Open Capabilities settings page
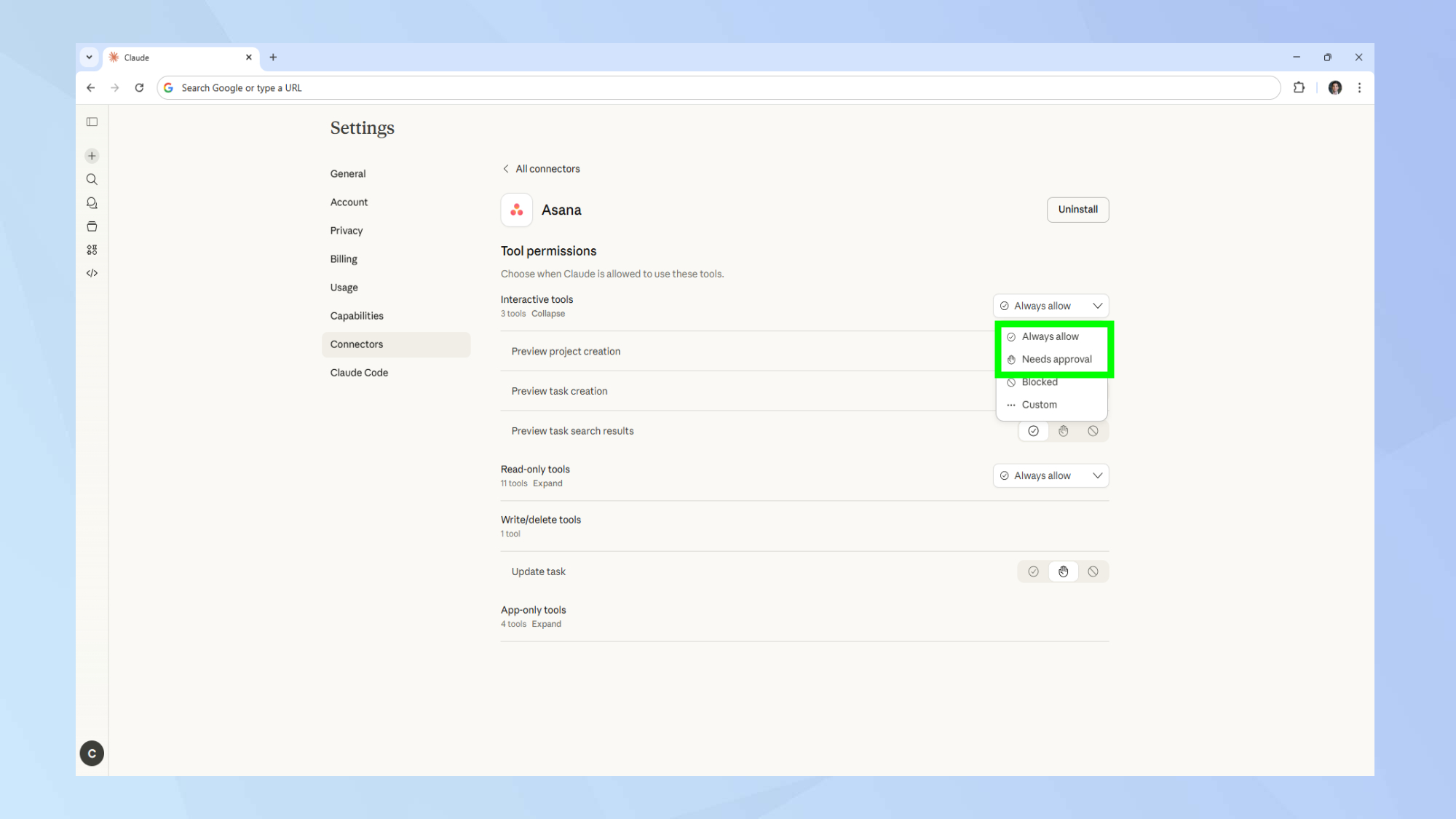 pos(357,316)
